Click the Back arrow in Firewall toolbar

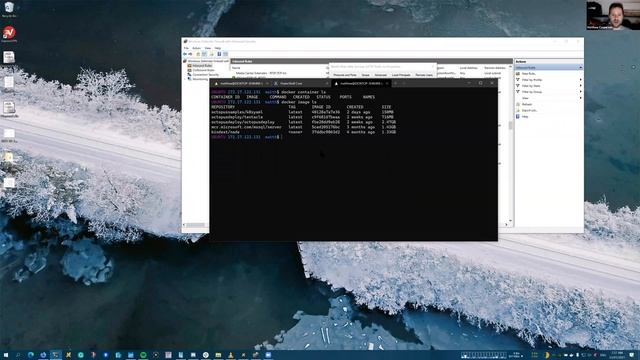point(185,54)
